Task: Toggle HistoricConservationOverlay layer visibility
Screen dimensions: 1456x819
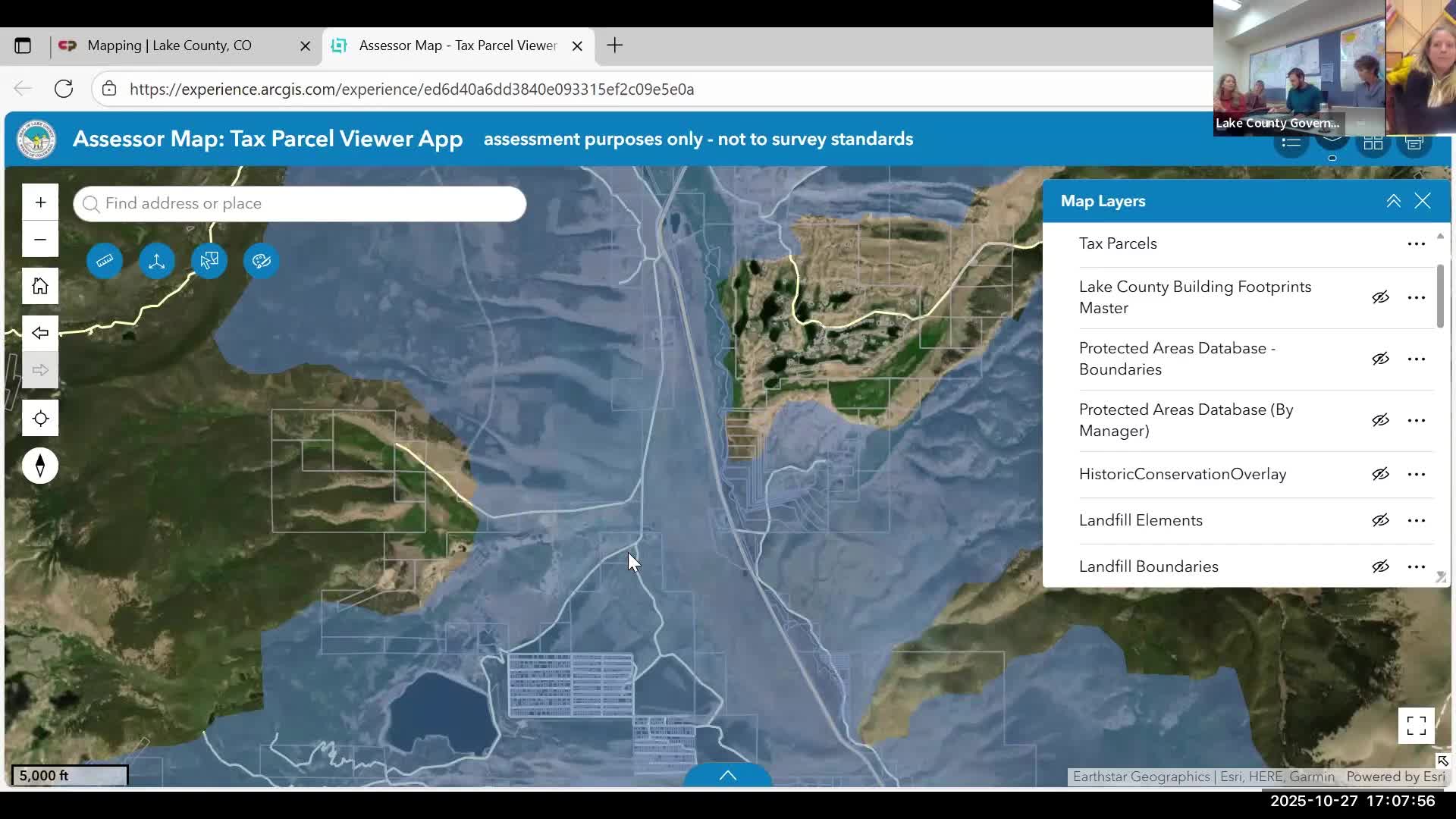Action: (x=1380, y=475)
